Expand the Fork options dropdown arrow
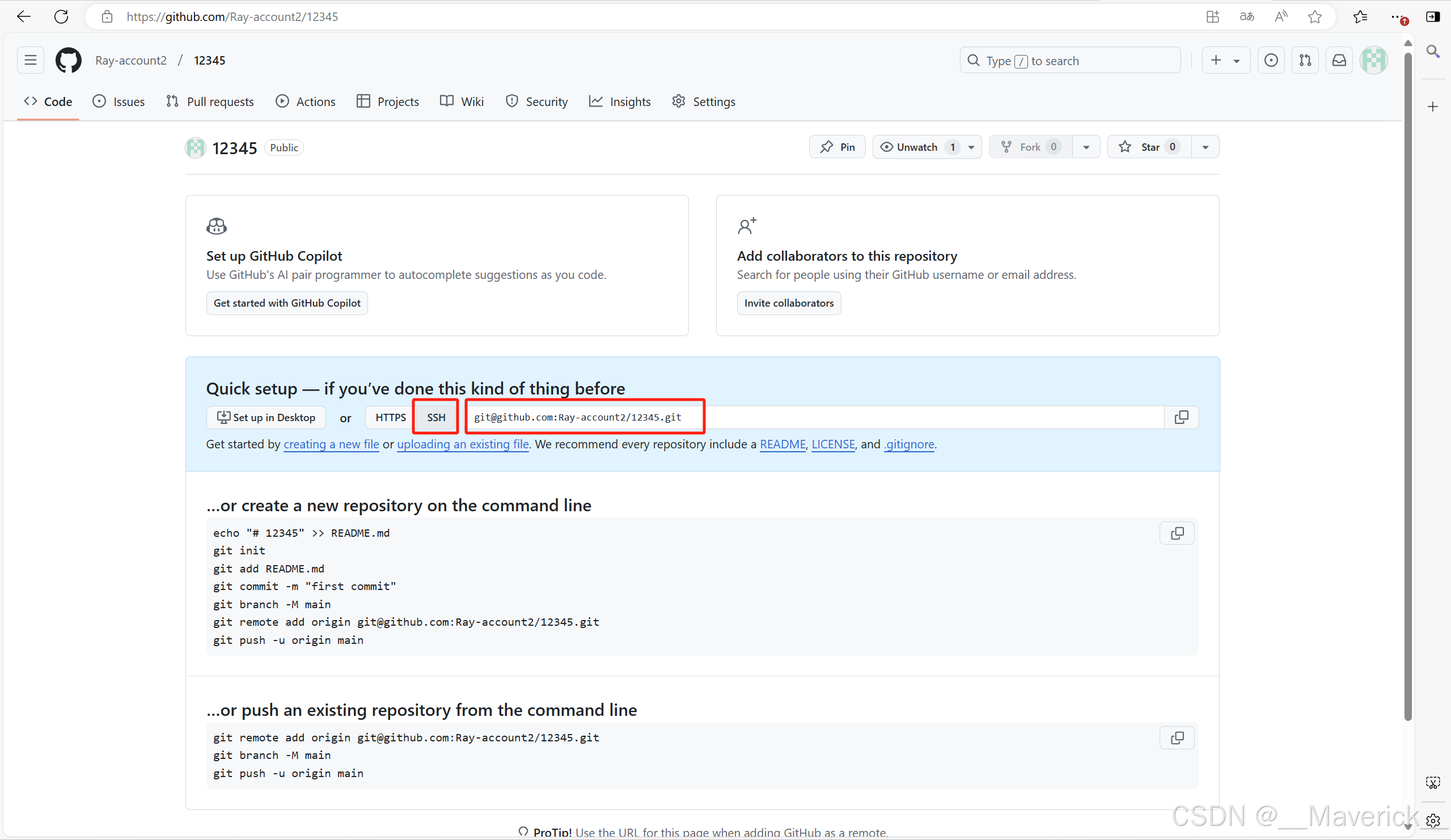 (1086, 147)
